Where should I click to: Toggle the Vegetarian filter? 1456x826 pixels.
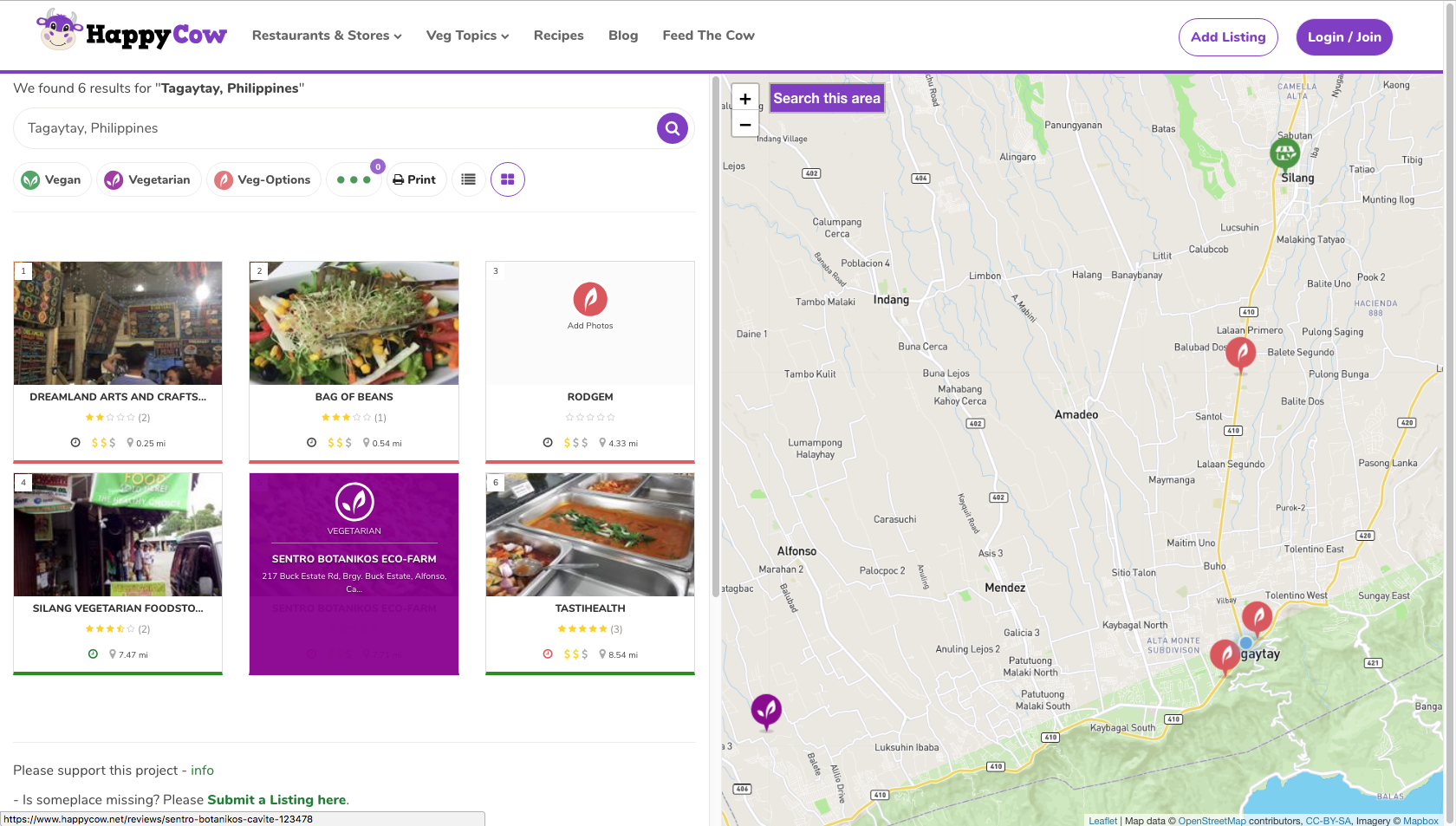coord(148,179)
